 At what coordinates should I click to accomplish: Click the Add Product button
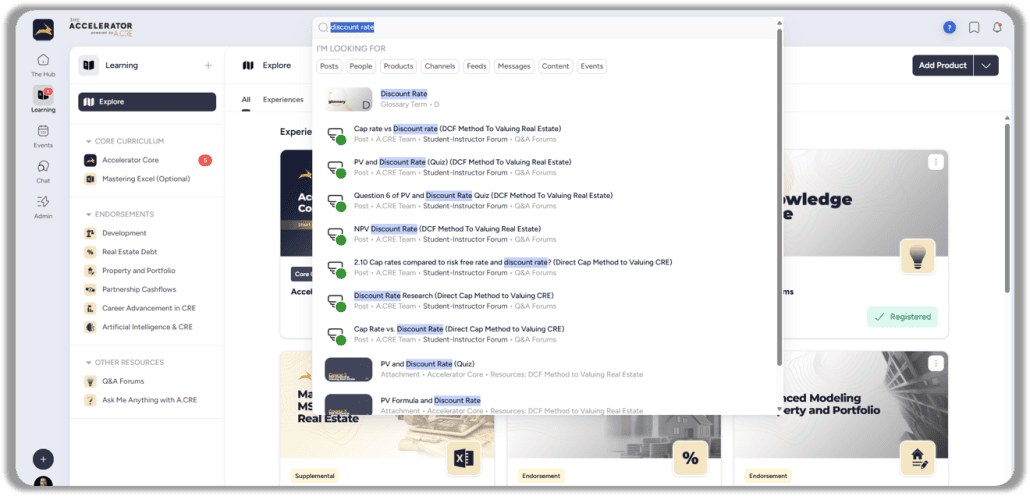(x=942, y=65)
